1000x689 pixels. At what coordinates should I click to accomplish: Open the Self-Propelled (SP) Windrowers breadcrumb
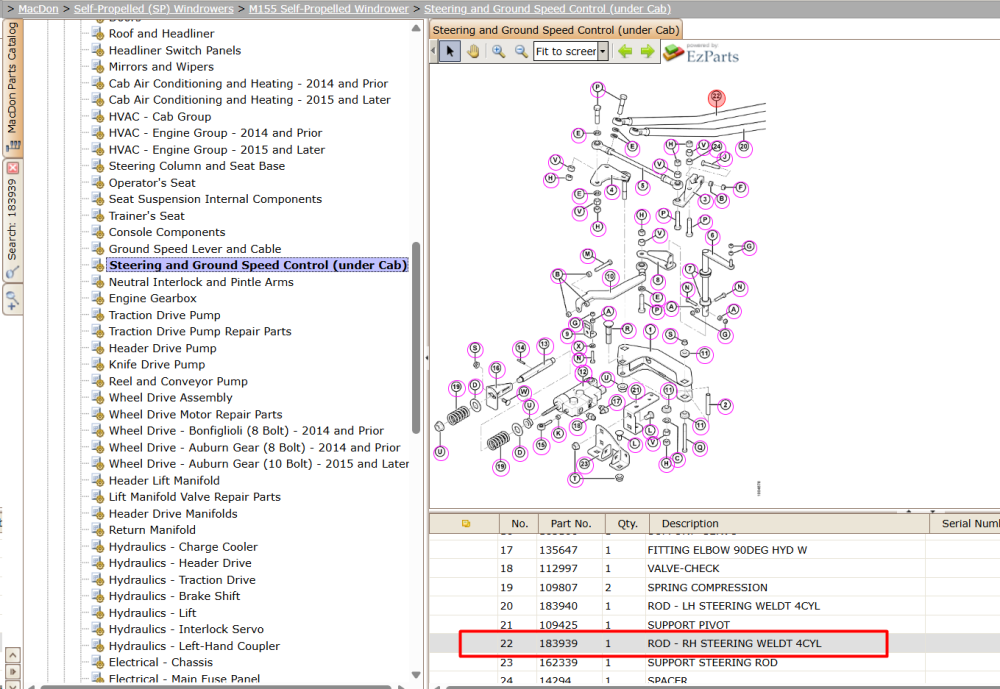pyautogui.click(x=154, y=9)
